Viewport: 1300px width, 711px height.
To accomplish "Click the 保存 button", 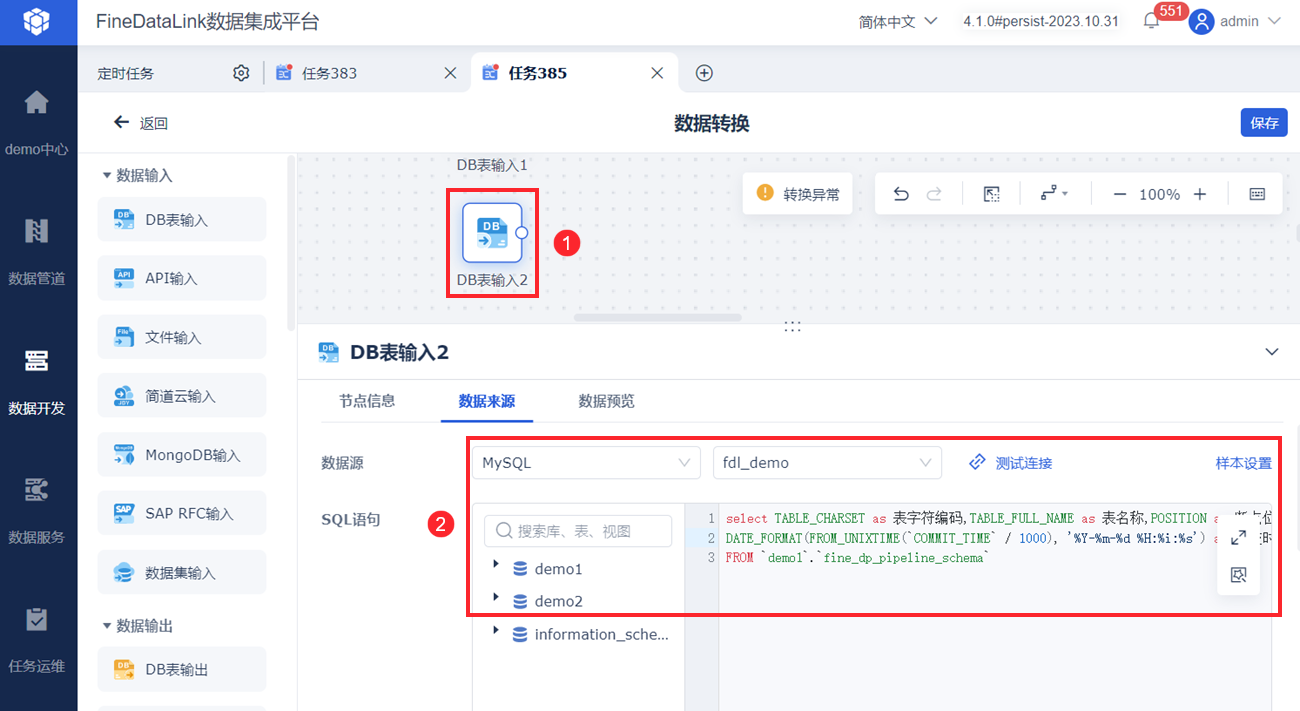I will coord(1264,123).
